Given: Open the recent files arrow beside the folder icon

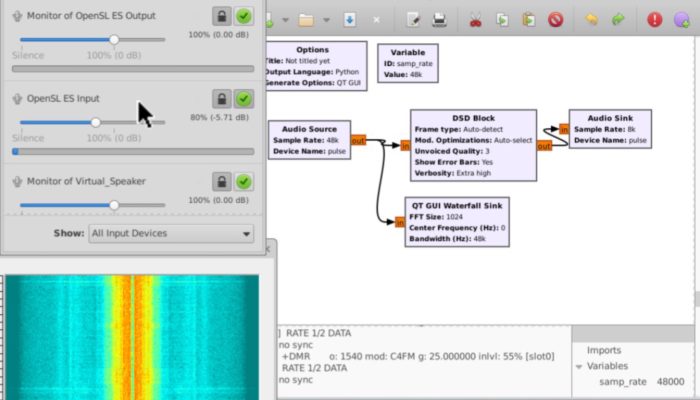Looking at the screenshot, I should [x=326, y=20].
